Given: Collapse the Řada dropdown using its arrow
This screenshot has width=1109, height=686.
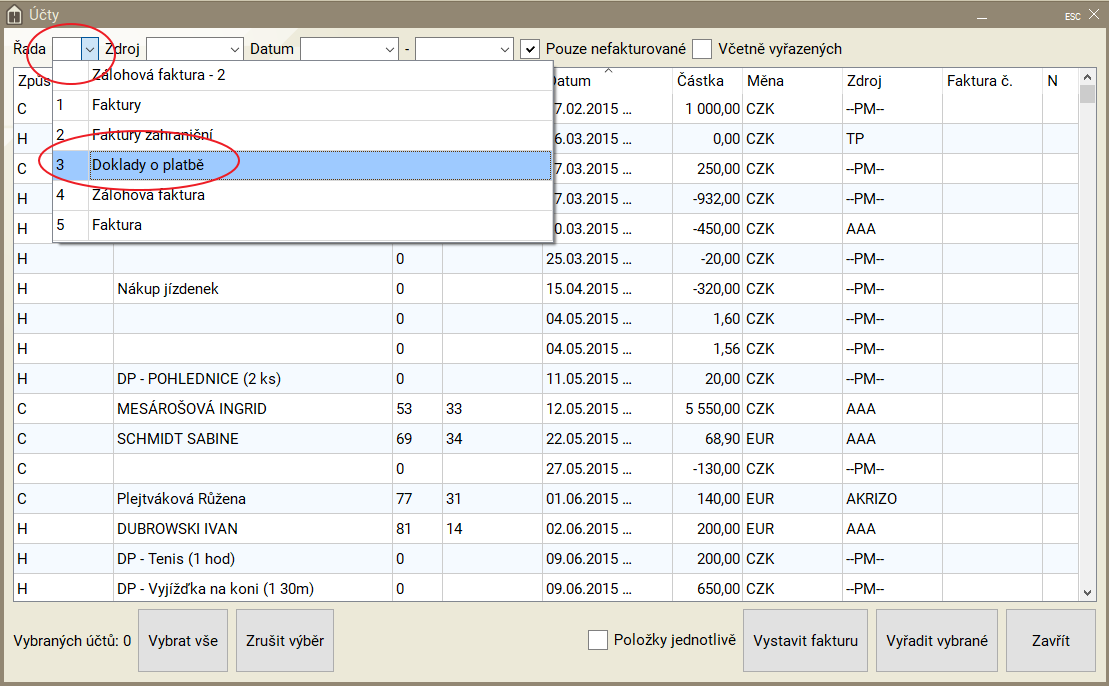Looking at the screenshot, I should 90,49.
